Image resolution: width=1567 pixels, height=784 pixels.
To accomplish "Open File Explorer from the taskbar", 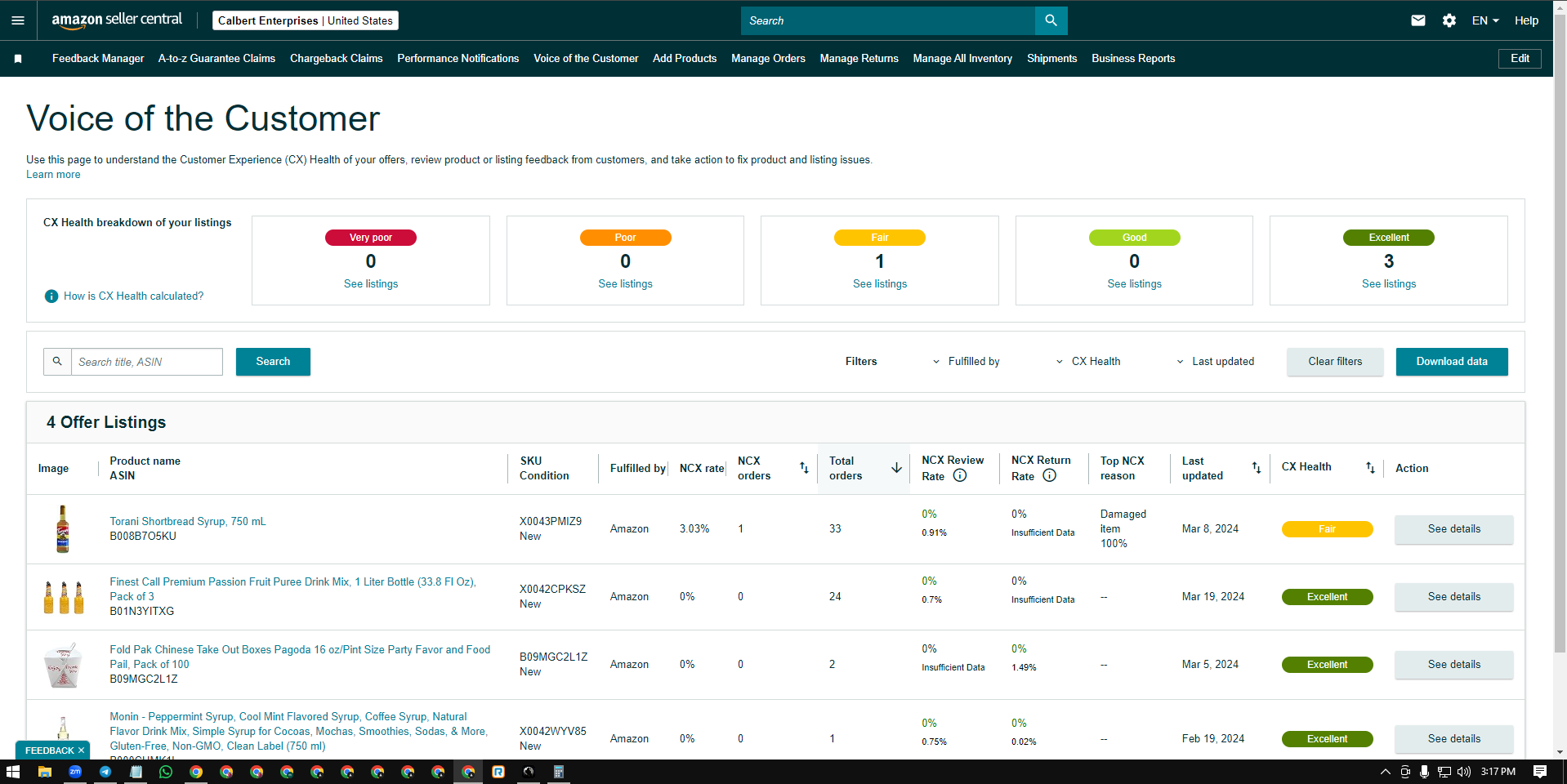I will point(45,772).
